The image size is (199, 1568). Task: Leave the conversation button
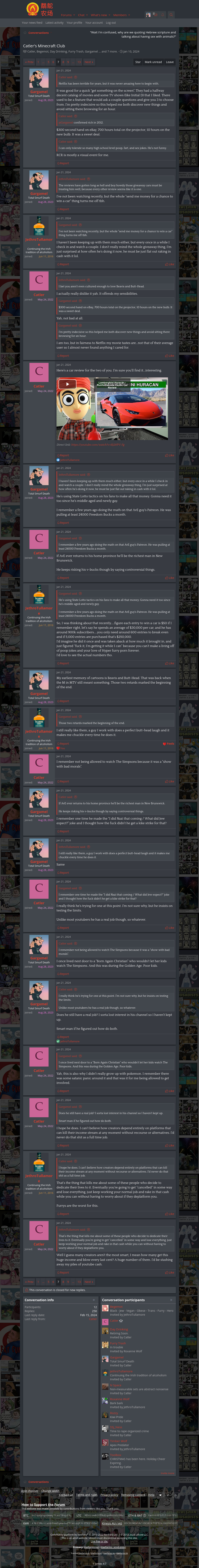(170, 61)
